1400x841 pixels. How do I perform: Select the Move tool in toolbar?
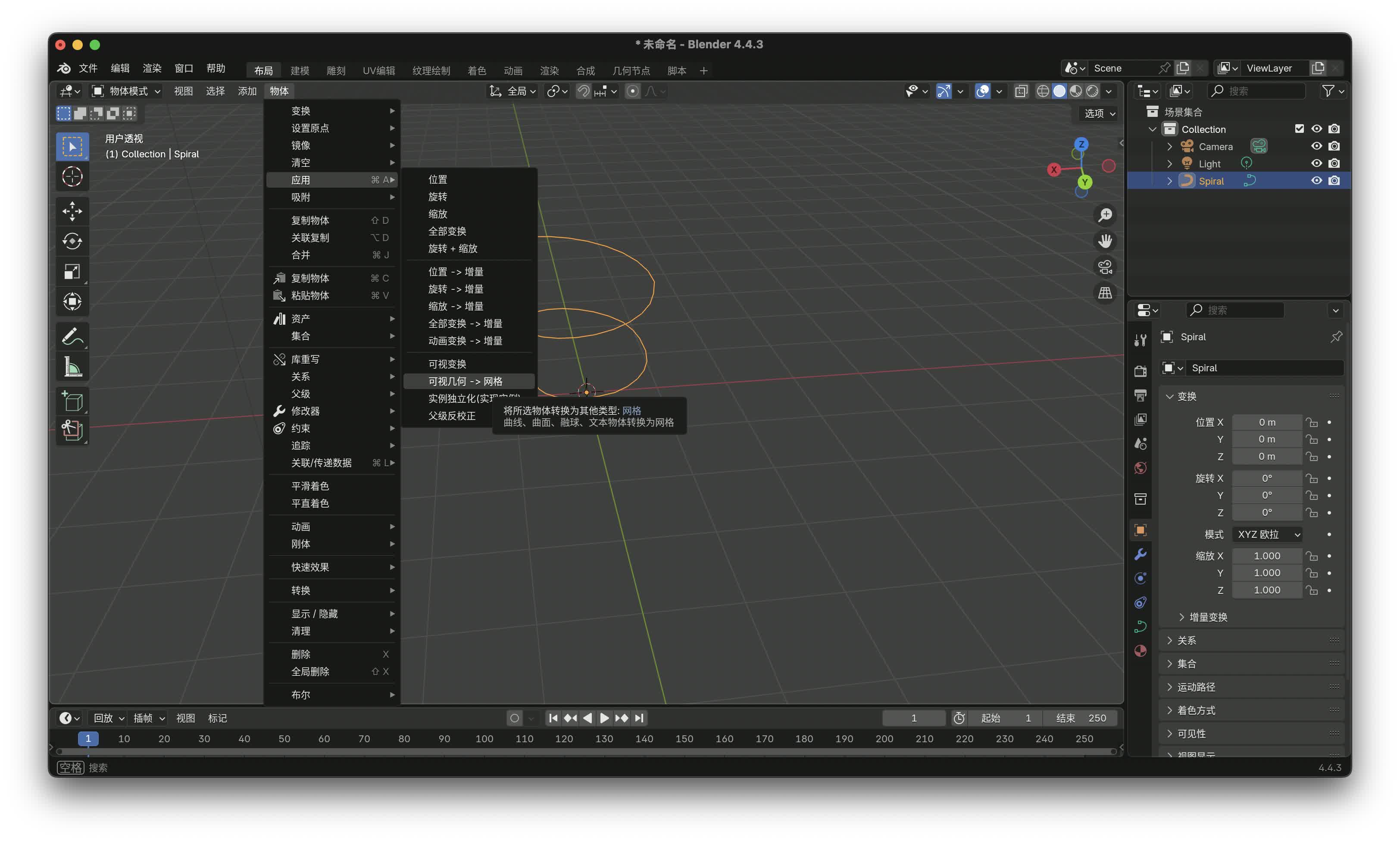point(72,211)
